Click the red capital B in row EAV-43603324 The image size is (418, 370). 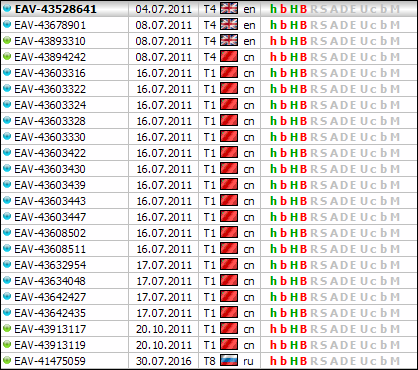click(x=303, y=105)
